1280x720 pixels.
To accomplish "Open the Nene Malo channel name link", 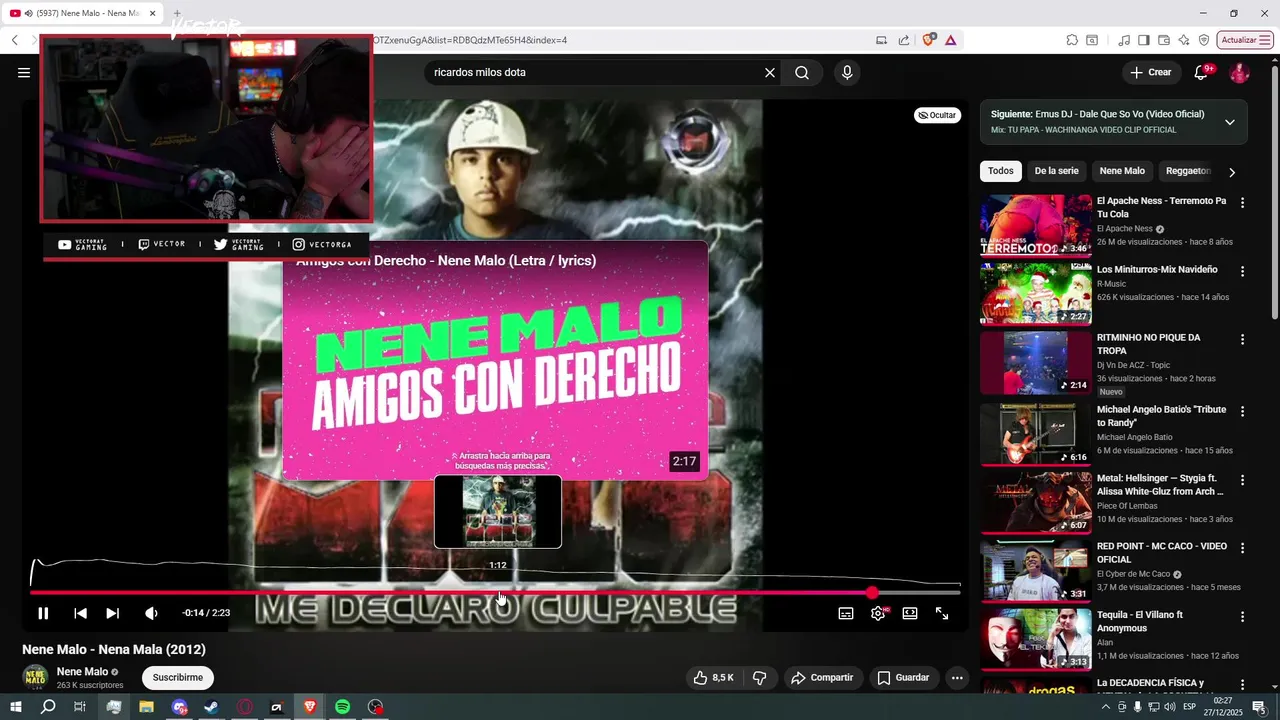I will [82, 672].
